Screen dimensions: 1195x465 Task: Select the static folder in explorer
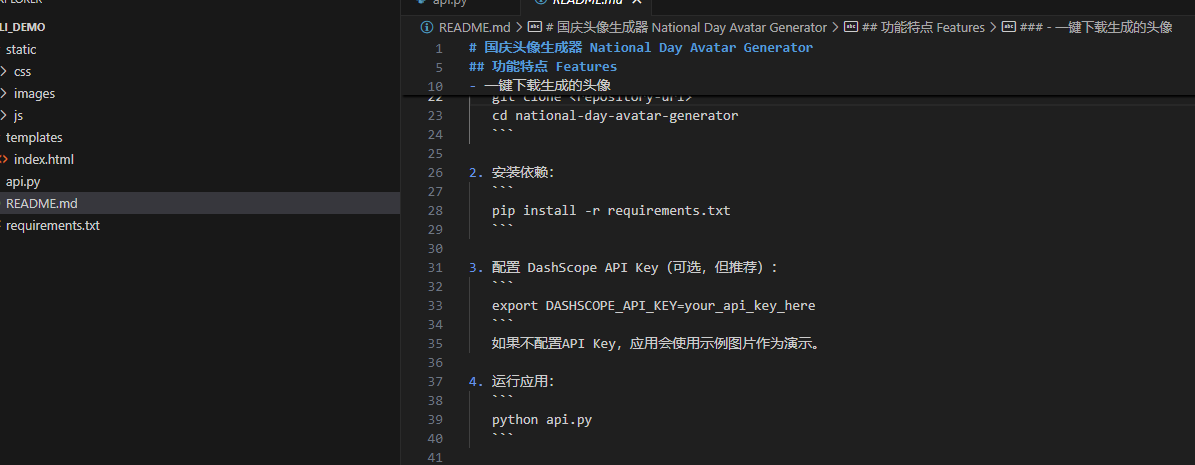pos(21,50)
